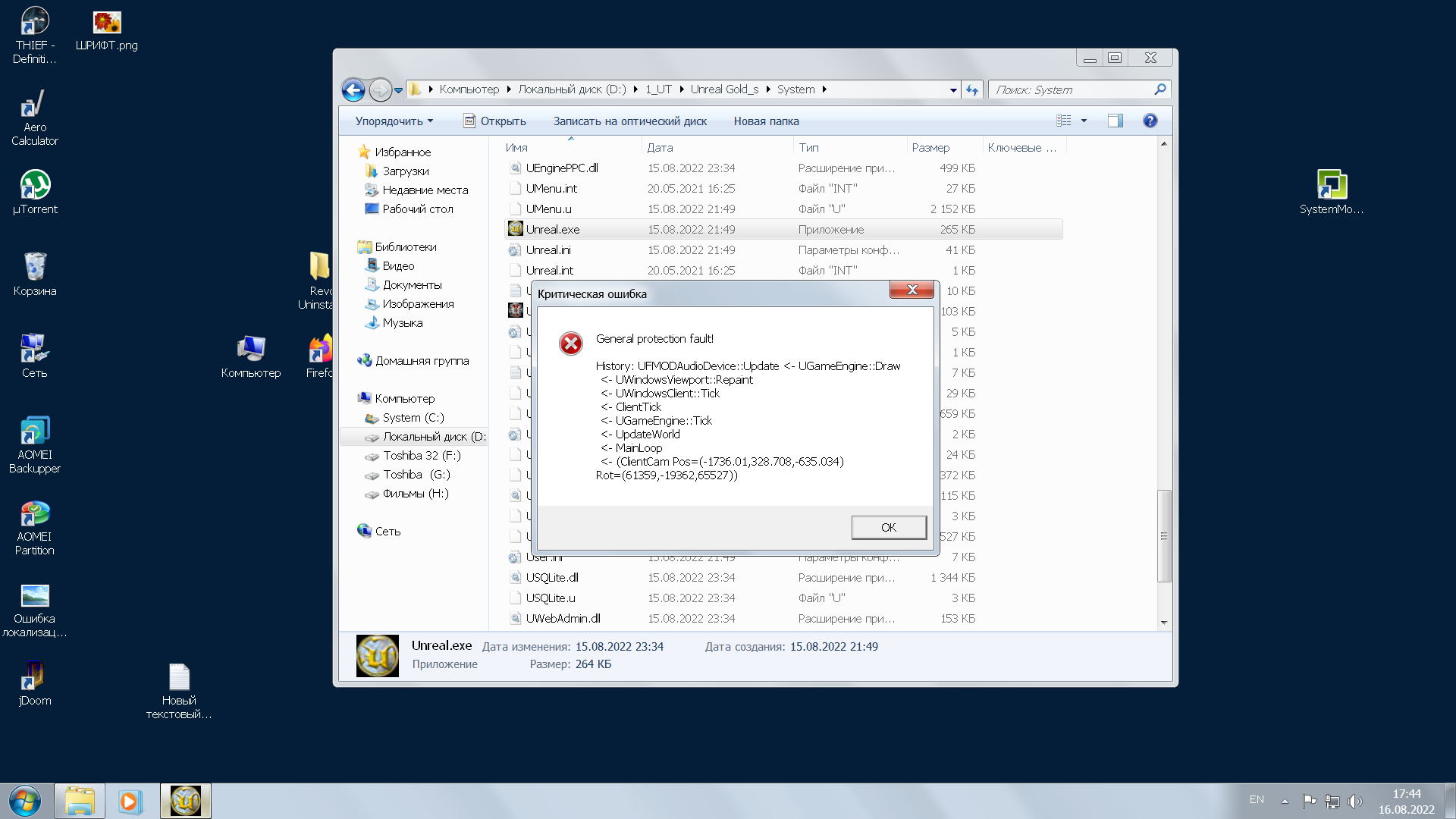Click OK in the critical error dialog

tap(888, 527)
